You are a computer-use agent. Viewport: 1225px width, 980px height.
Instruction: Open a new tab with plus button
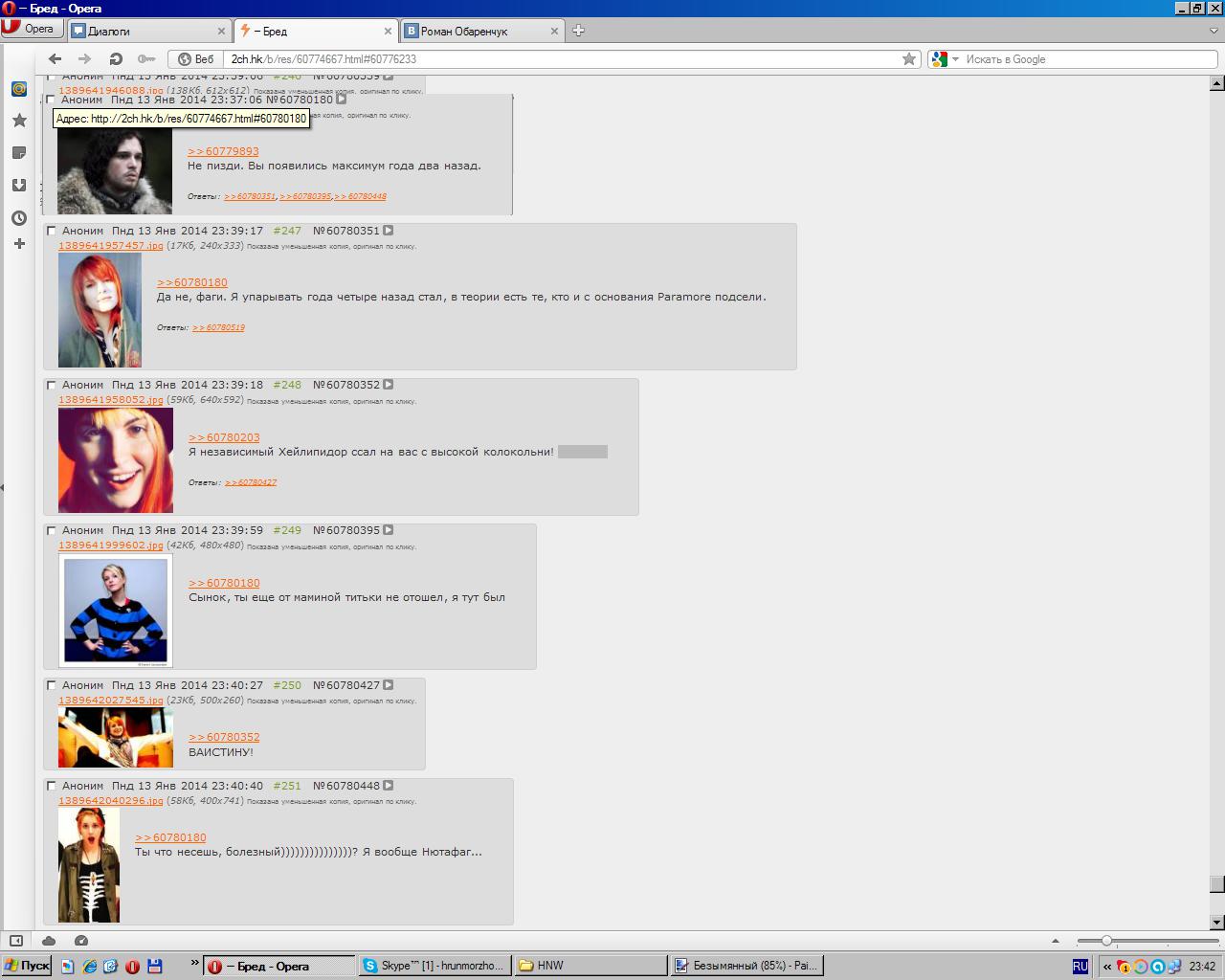click(578, 30)
